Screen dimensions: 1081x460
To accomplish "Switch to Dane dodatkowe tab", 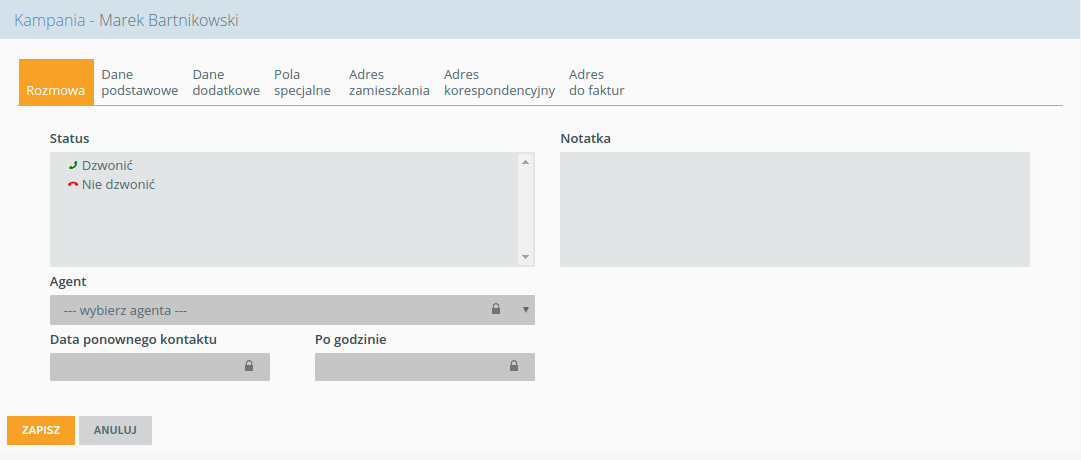I will click(x=226, y=82).
